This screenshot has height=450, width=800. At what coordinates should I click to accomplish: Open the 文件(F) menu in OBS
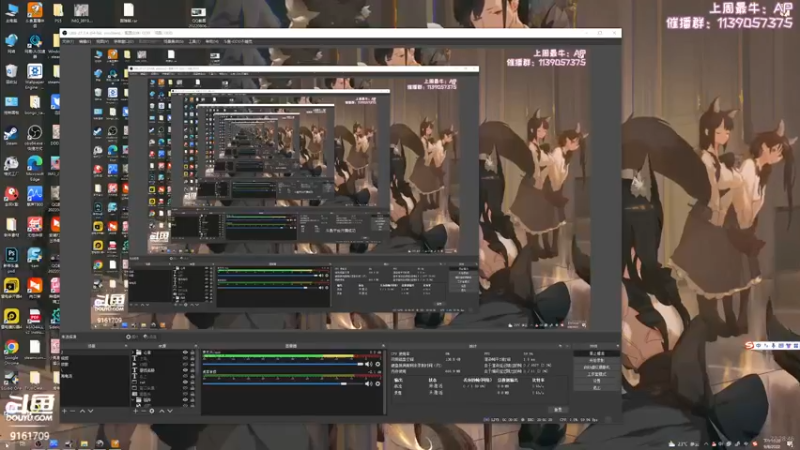coord(67,41)
